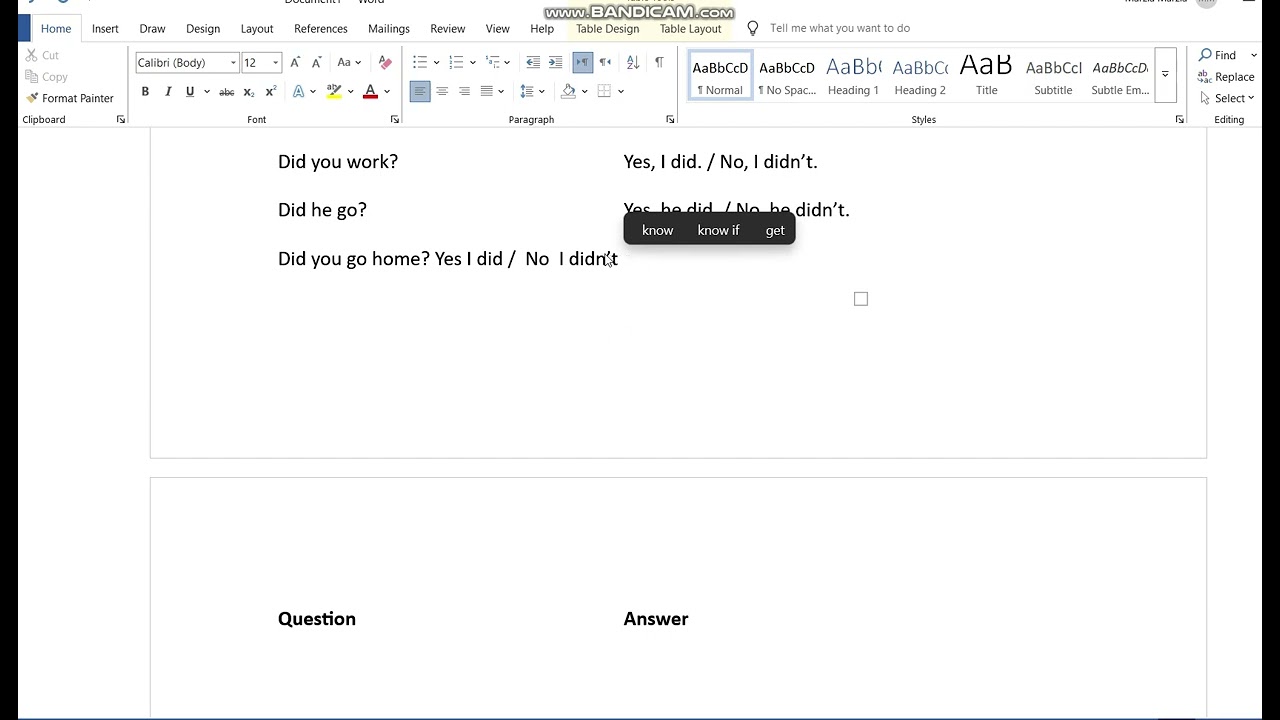Image resolution: width=1280 pixels, height=720 pixels.
Task: Apply red font color
Action: point(370,91)
